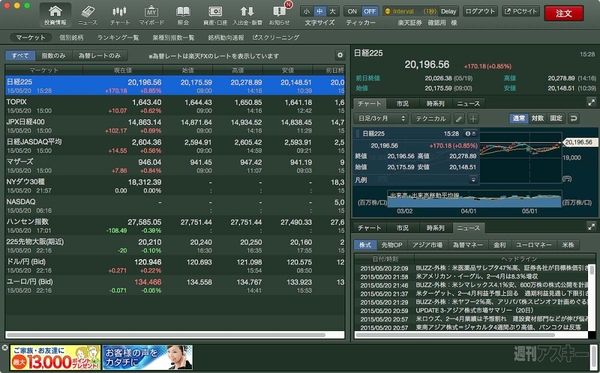This screenshot has height=373, width=600.
Task: Sort by the 現在値 column header
Action: [x=123, y=70]
